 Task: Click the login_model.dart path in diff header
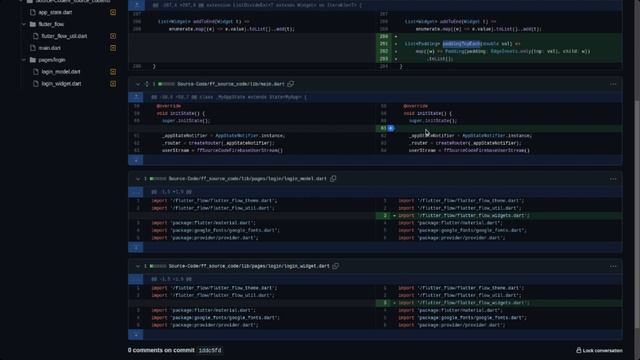click(247, 179)
